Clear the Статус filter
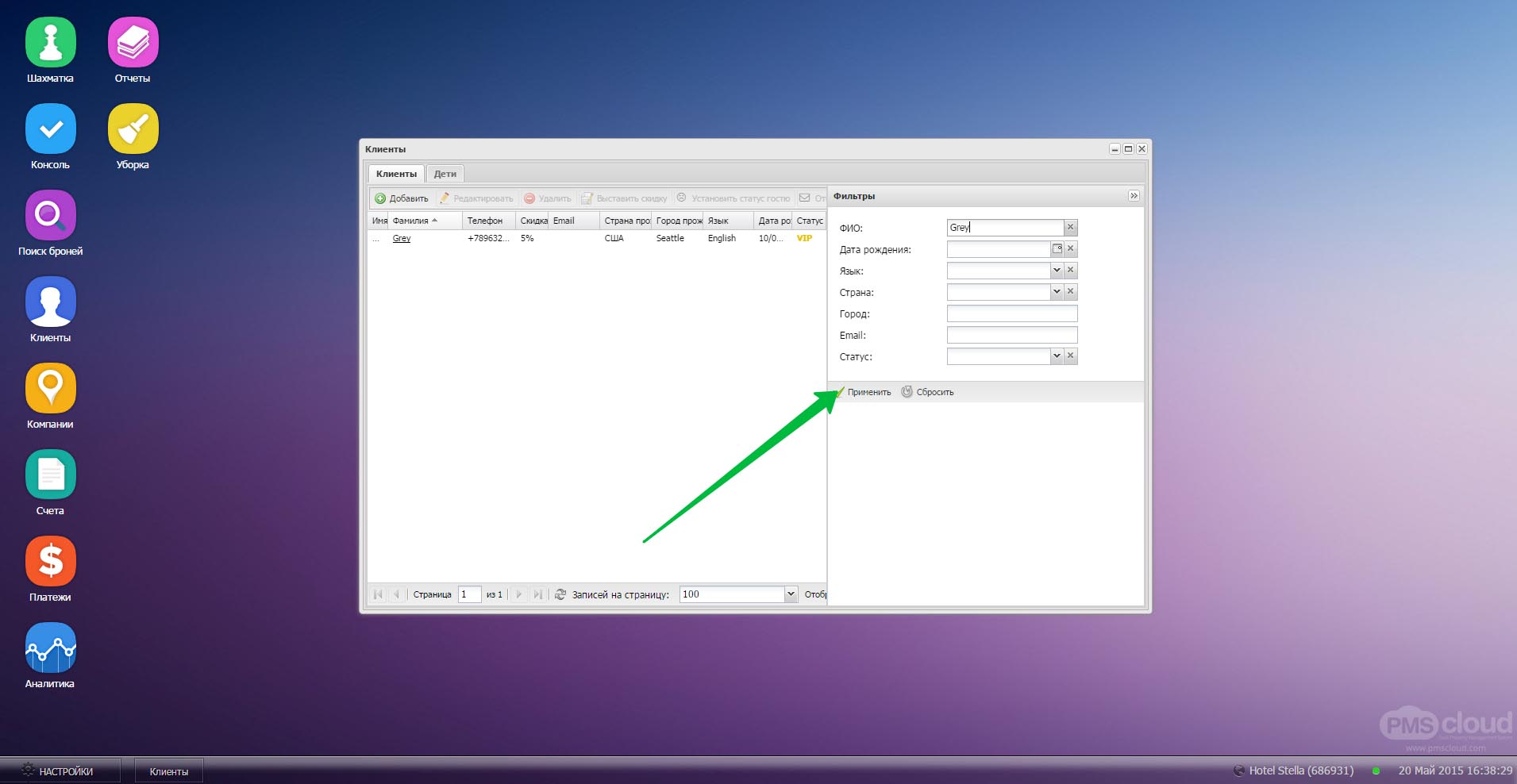This screenshot has height=784, width=1517. (x=1070, y=356)
